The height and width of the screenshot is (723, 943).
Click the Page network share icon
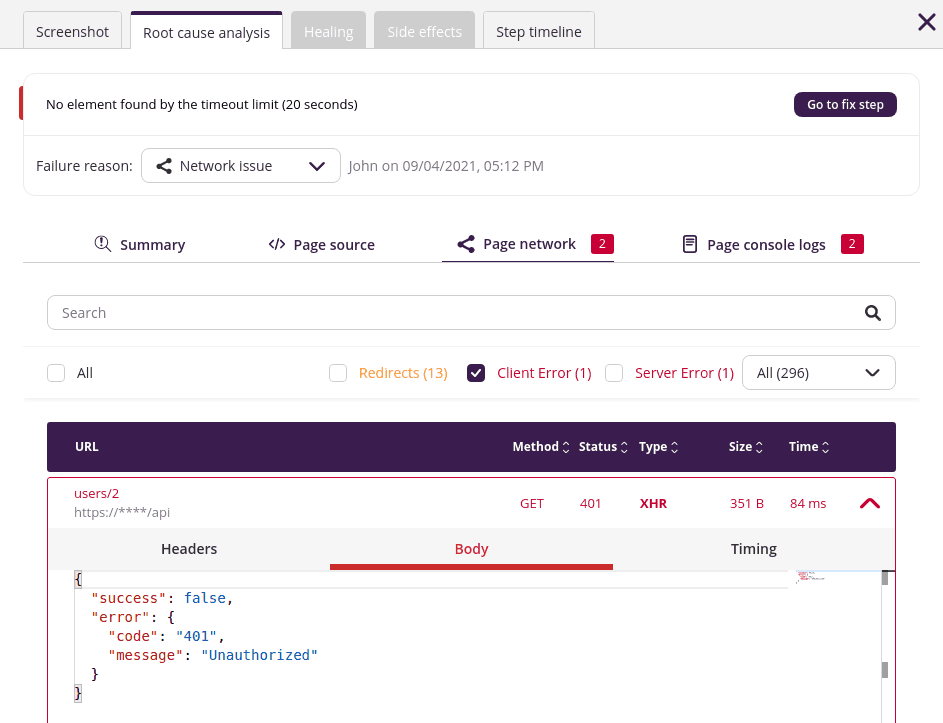click(x=465, y=243)
